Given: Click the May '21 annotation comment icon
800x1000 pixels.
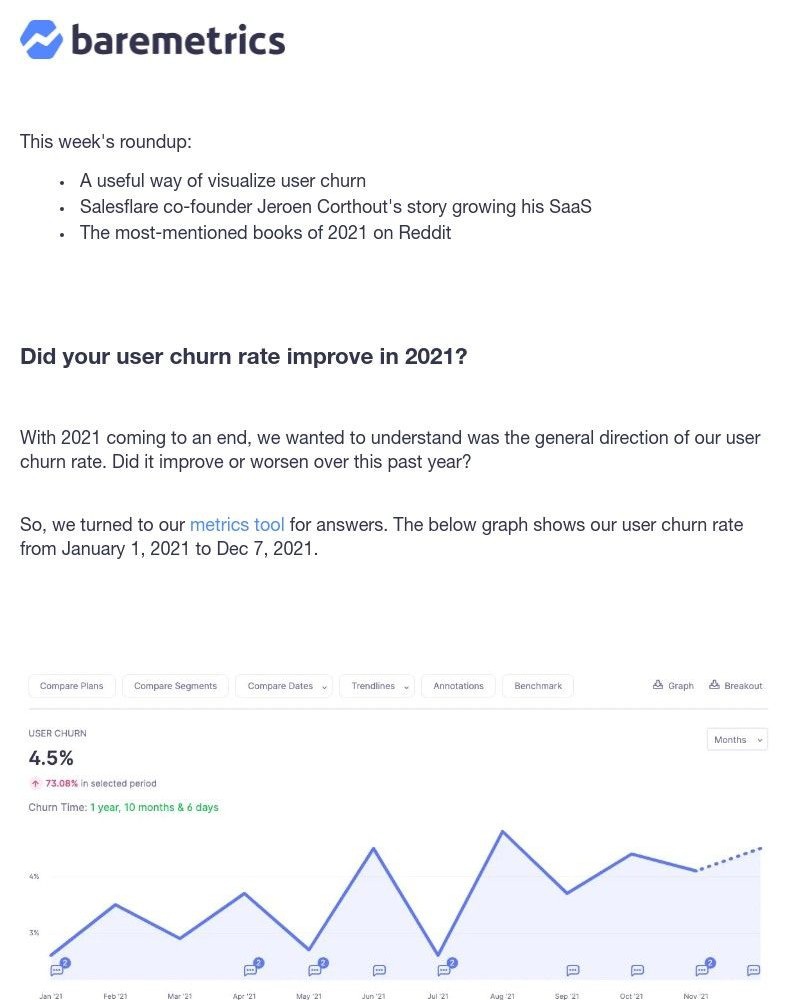Looking at the screenshot, I should (318, 970).
